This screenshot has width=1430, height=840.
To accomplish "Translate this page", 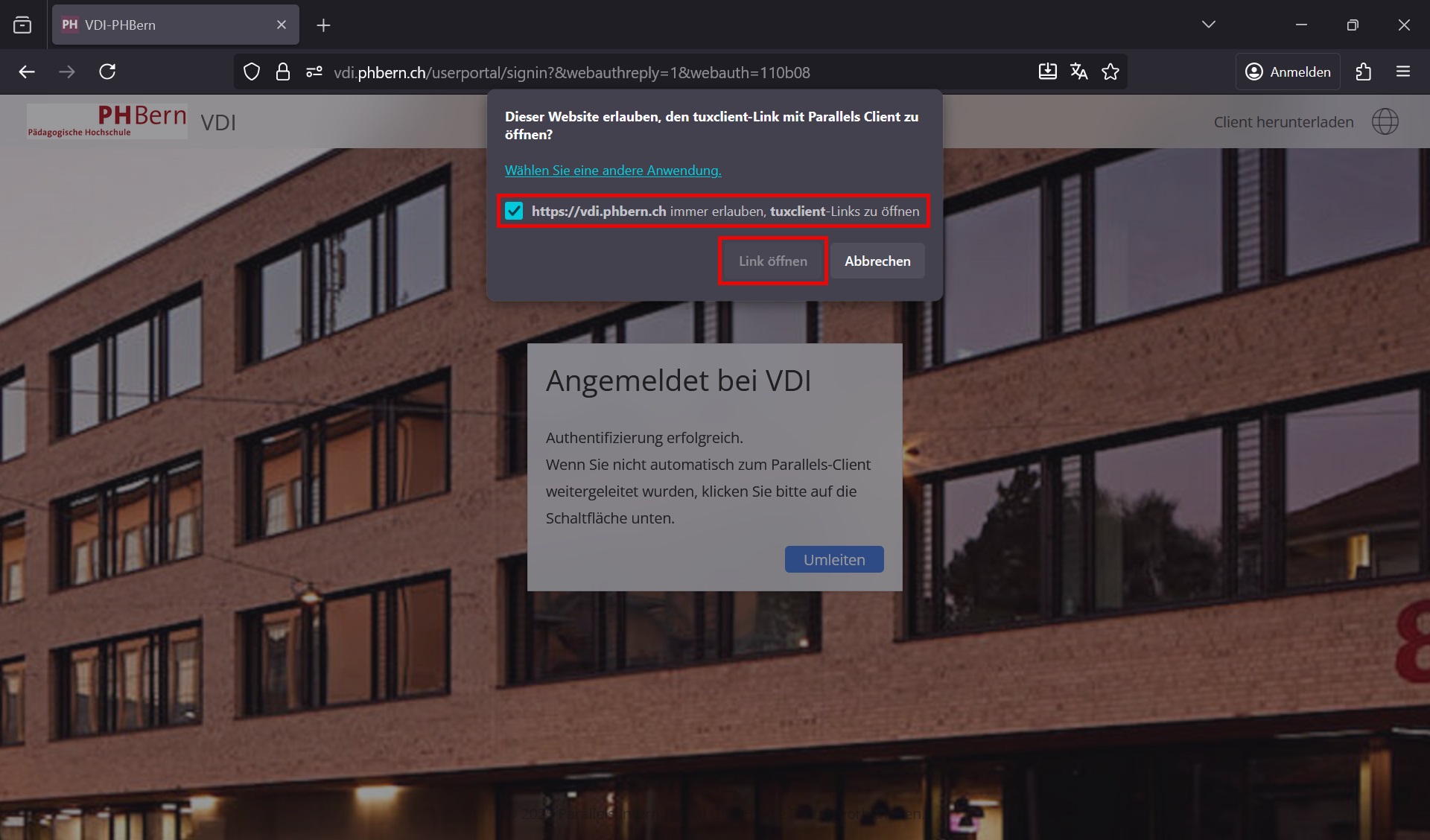I will [1078, 71].
